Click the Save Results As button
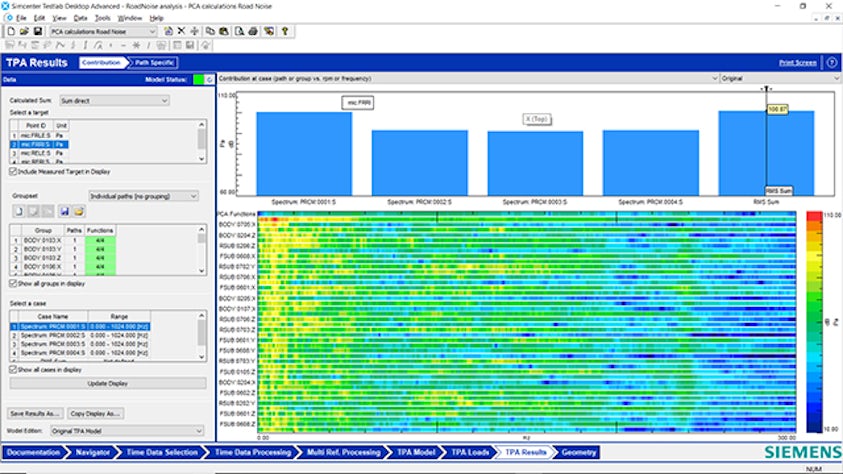 (x=35, y=413)
